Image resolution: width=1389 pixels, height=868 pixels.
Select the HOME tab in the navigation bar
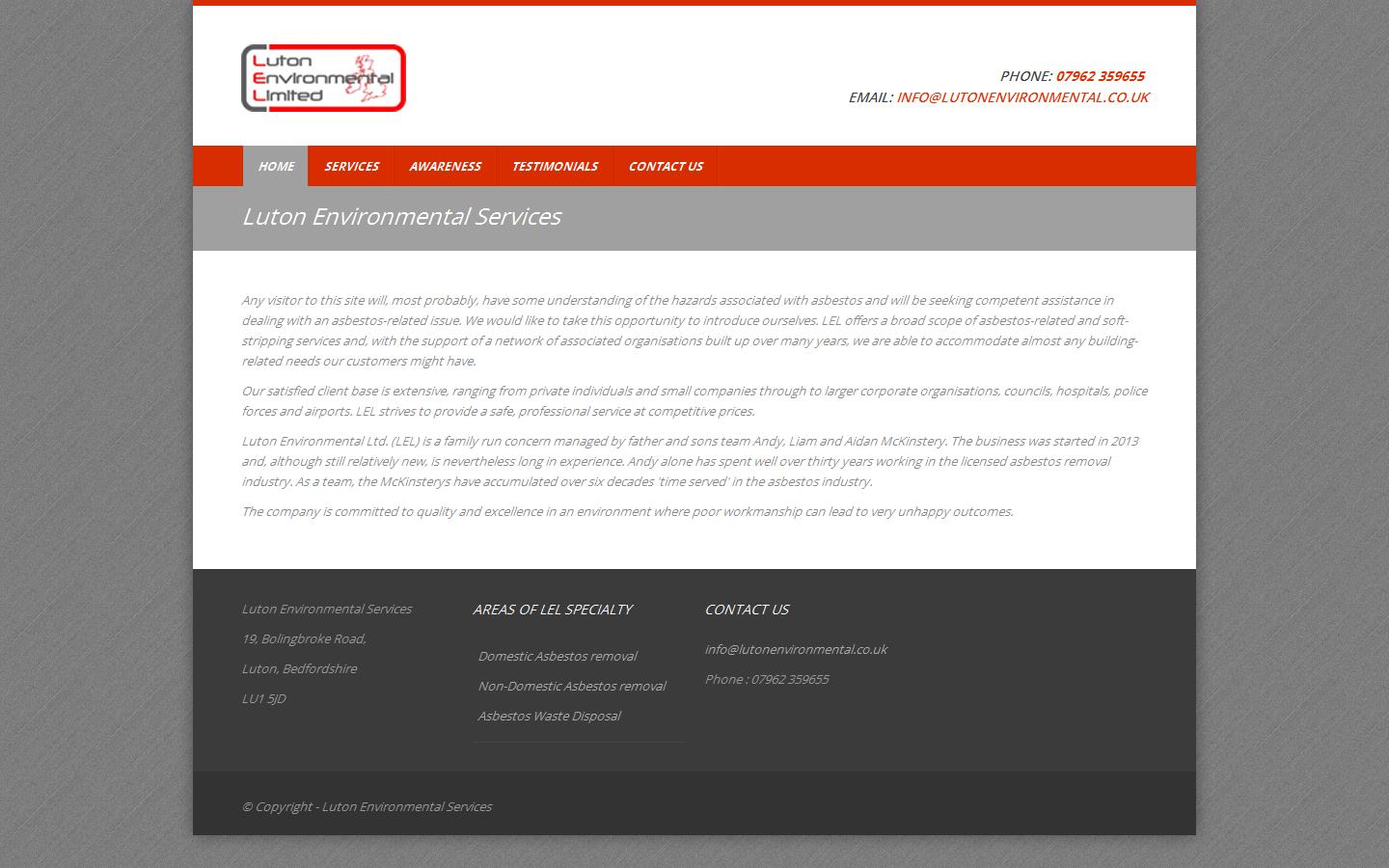tap(275, 166)
